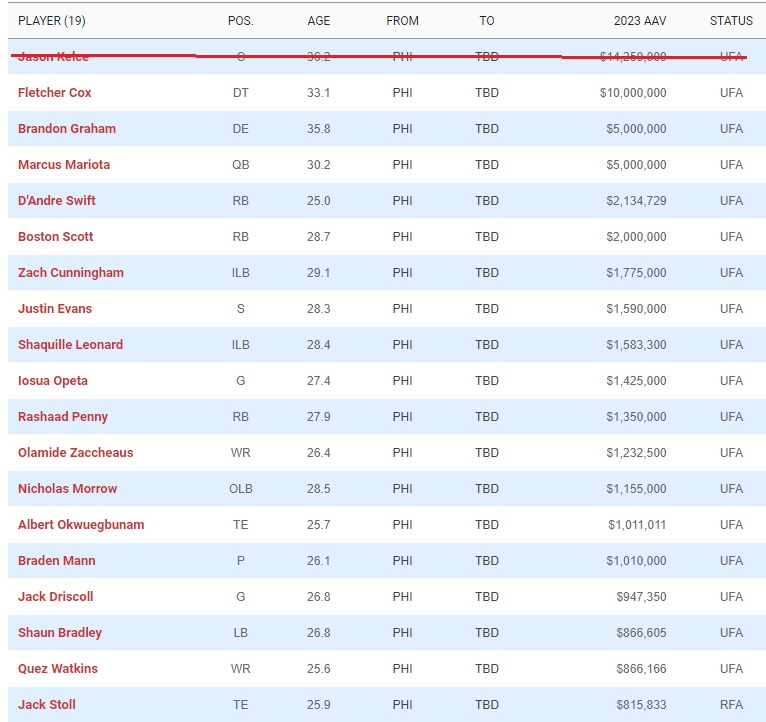Sort by POS. column header

(x=240, y=21)
